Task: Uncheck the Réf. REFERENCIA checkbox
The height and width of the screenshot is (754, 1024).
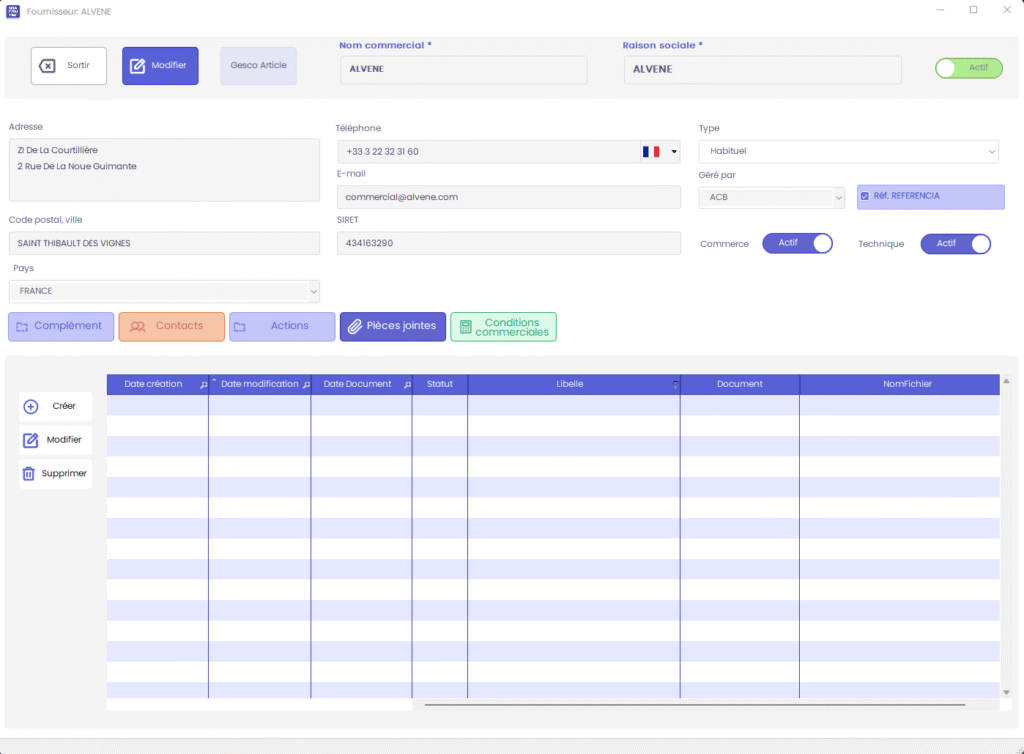Action: [865, 197]
